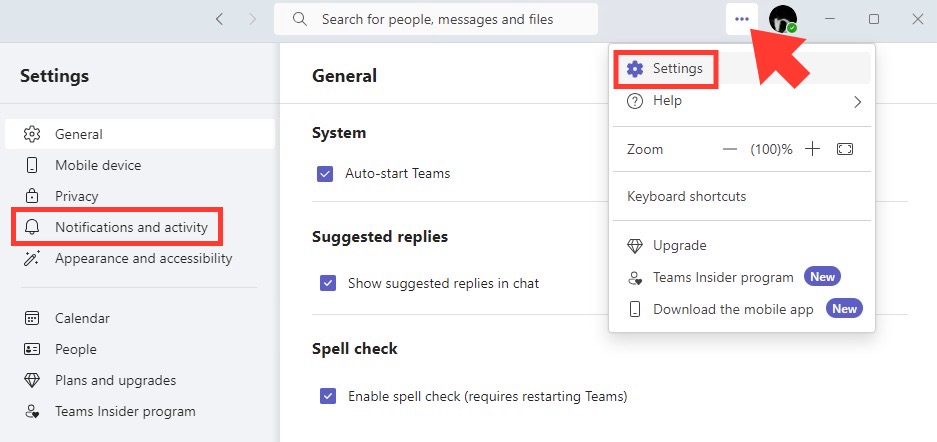Click the New badge beside Download the mobile app
Image resolution: width=937 pixels, height=442 pixels.
coord(844,309)
